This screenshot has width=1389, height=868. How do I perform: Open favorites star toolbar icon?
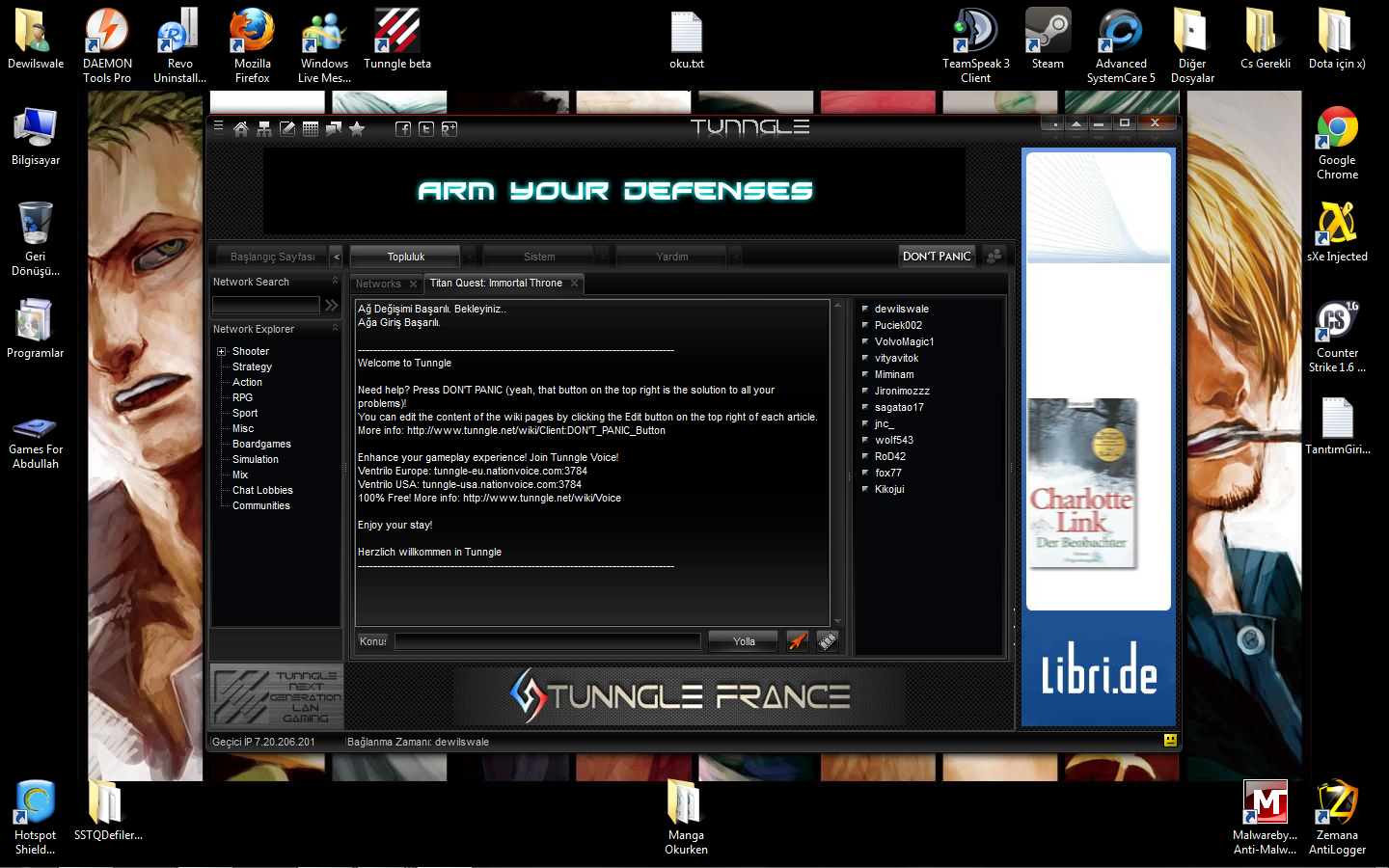(x=357, y=128)
